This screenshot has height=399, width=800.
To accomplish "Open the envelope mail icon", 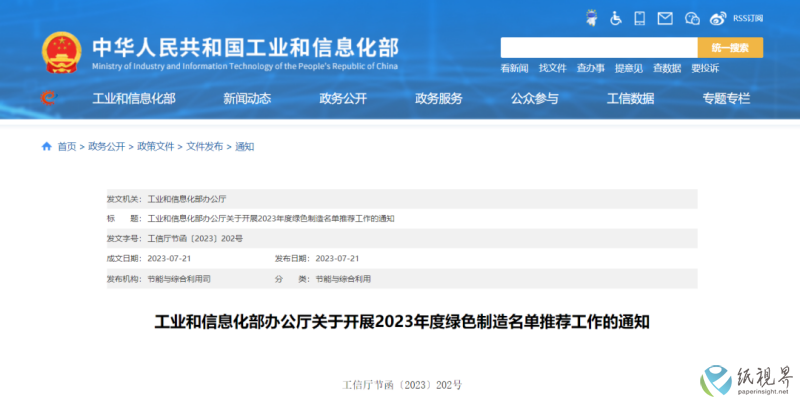I will (665, 19).
